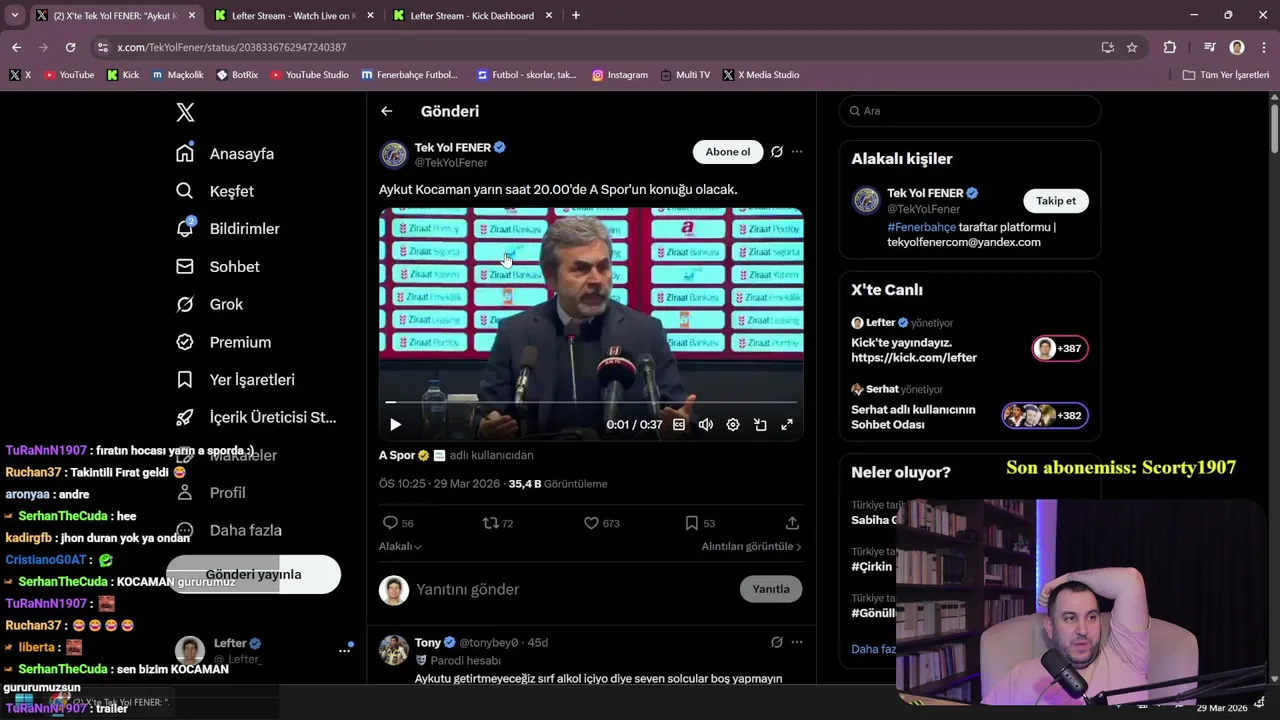The width and height of the screenshot is (1280, 720).
Task: Switch to Kick Dashboard tab
Action: pyautogui.click(x=473, y=16)
